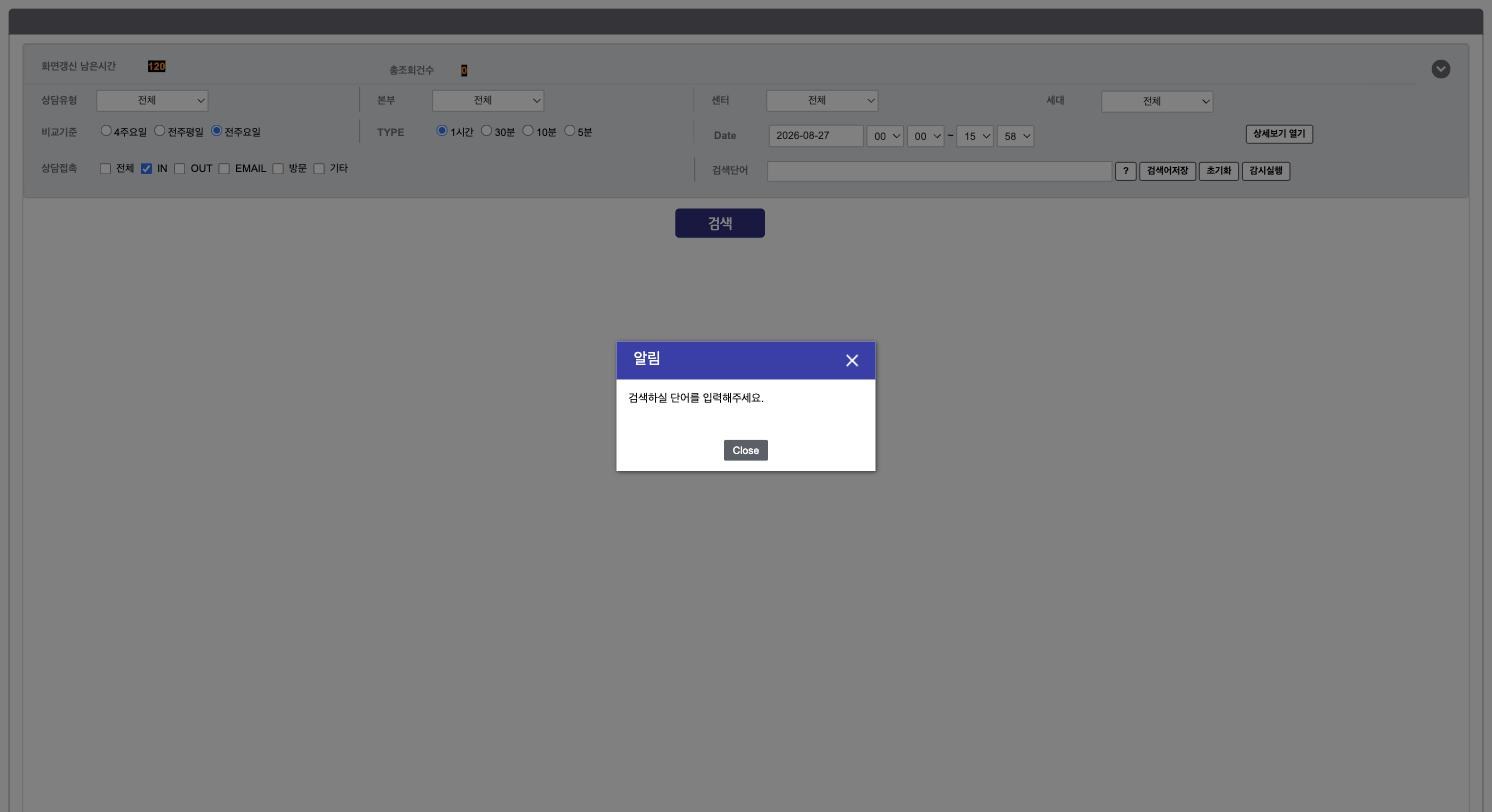Check the OUT checkbox
1492x812 pixels.
click(180, 169)
